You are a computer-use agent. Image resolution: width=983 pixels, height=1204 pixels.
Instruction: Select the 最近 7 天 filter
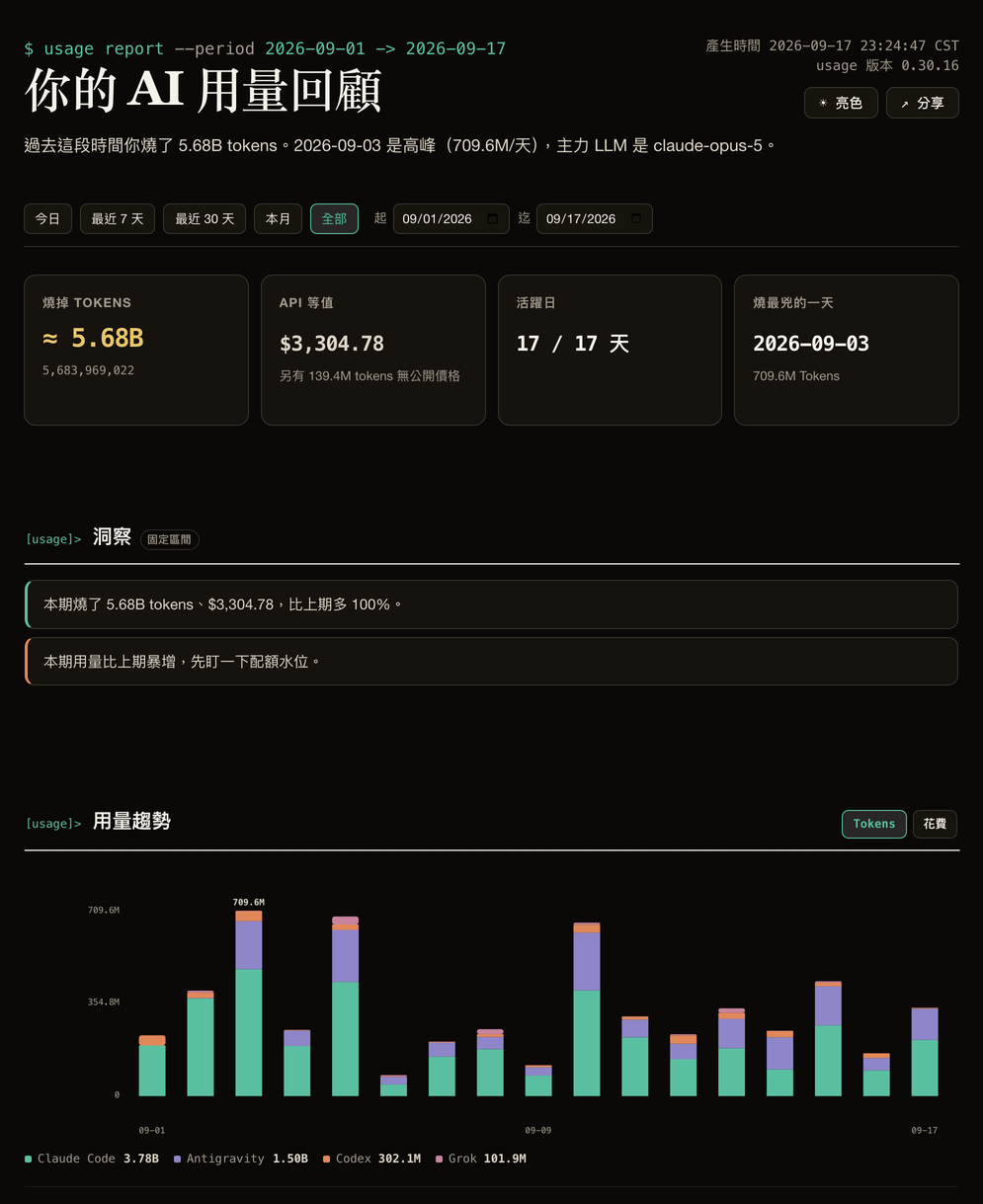[x=118, y=218]
